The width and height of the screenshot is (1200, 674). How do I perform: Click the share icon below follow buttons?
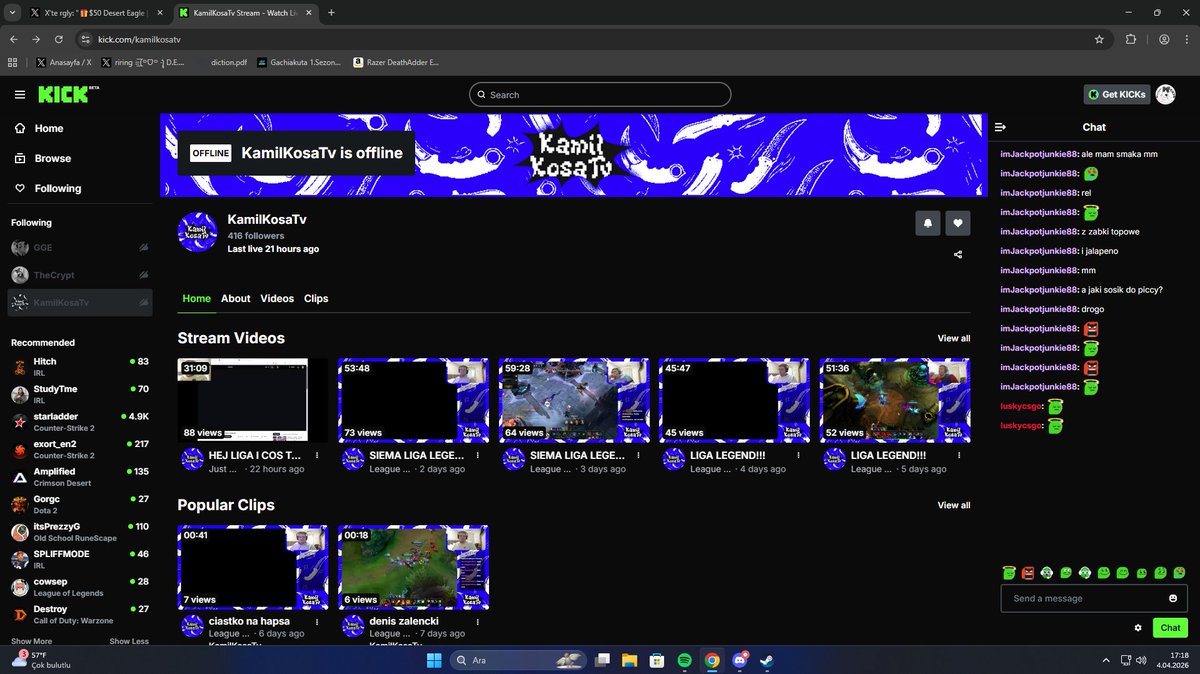[x=958, y=254]
